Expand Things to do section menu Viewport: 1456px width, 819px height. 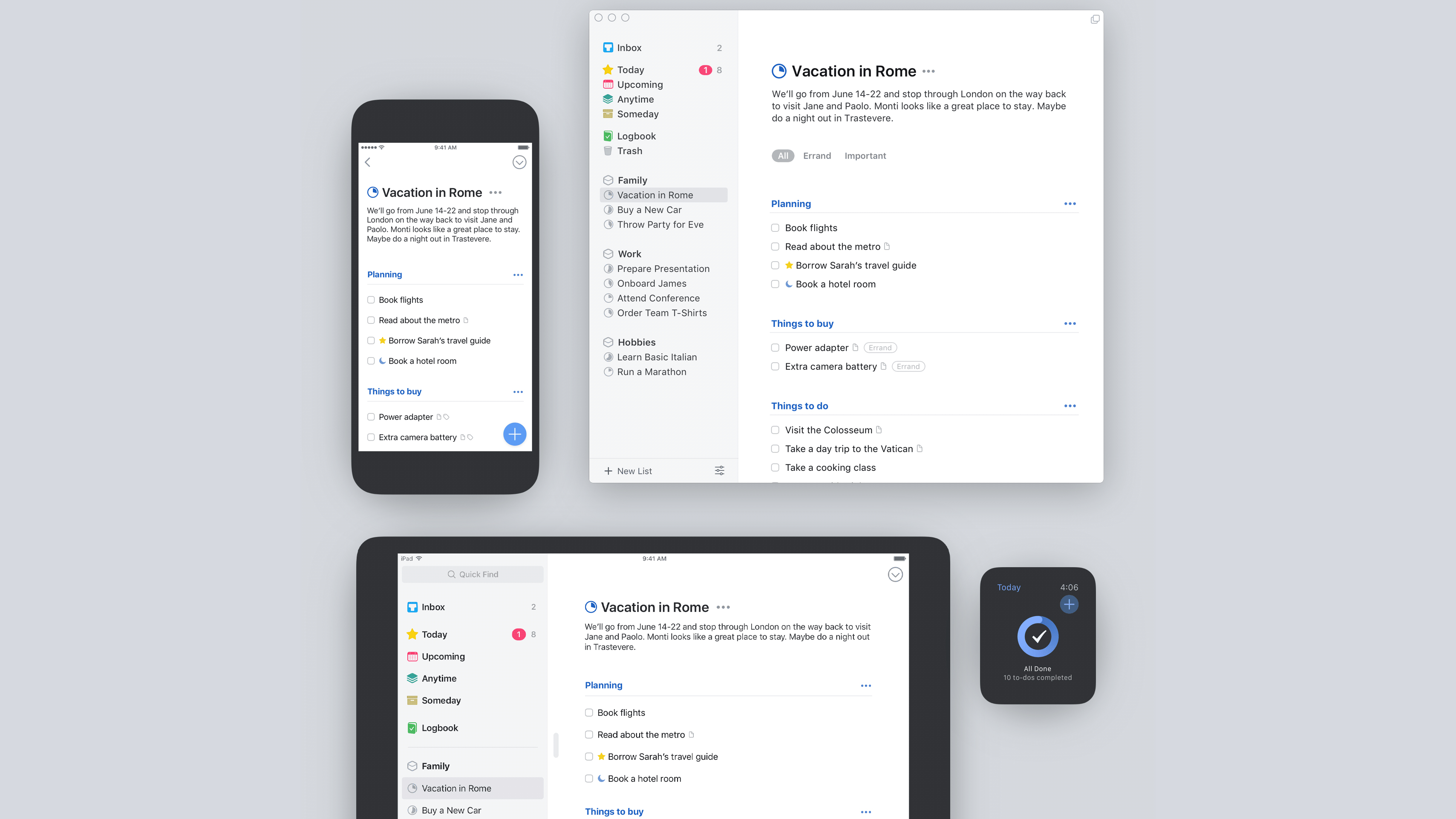tap(1070, 405)
